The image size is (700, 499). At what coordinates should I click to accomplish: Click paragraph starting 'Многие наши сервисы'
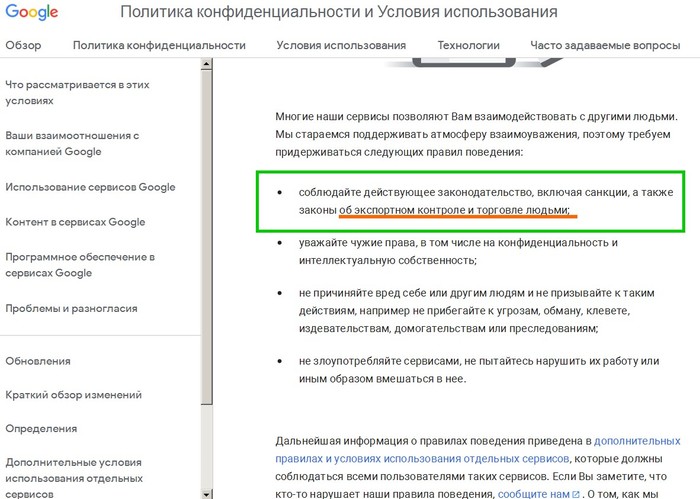(x=476, y=134)
